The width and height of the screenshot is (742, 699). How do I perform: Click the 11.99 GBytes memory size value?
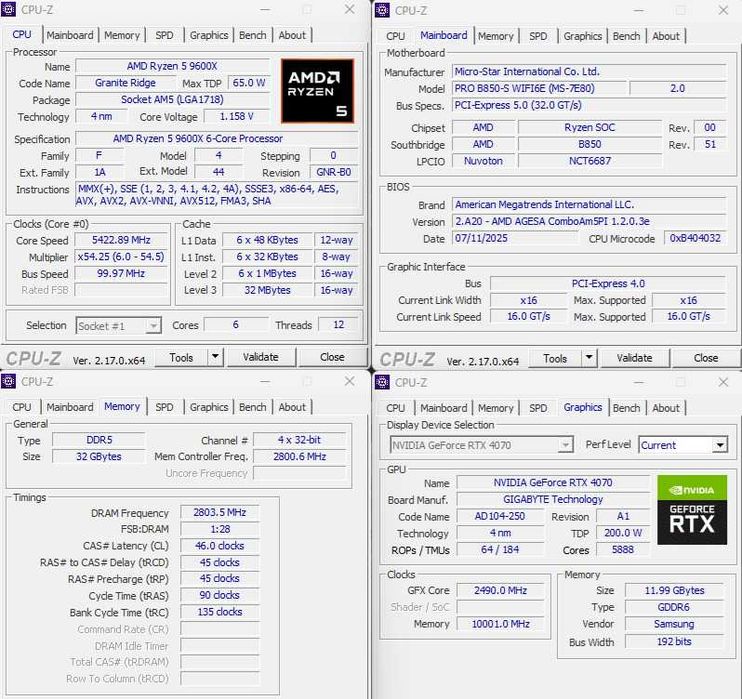coord(674,590)
